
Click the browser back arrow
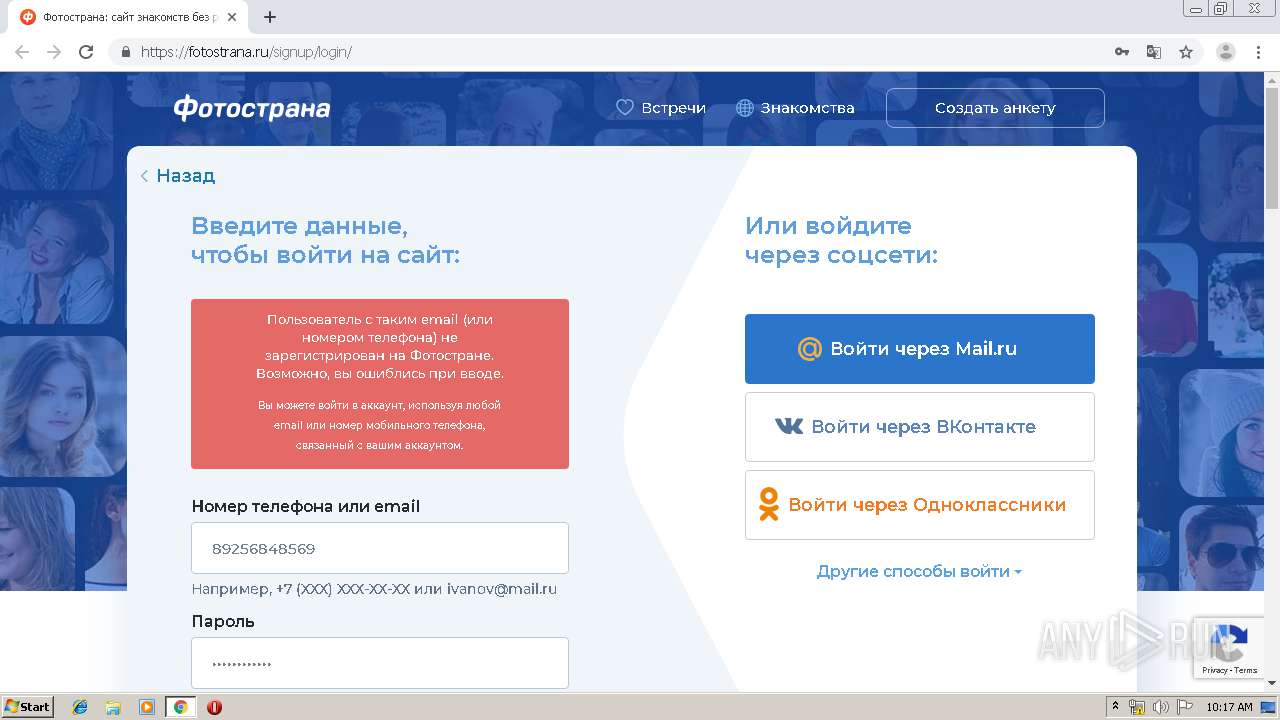coord(22,52)
